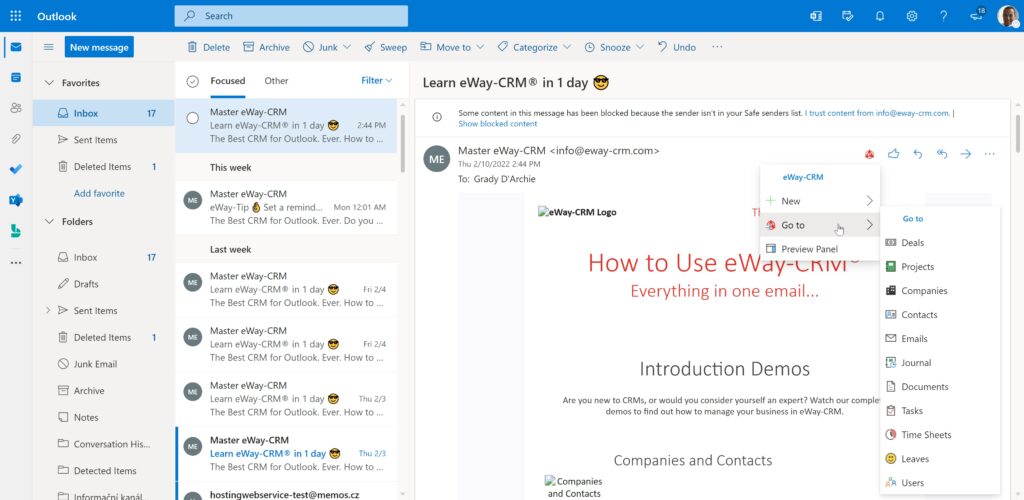The image size is (1024, 500).
Task: Go to Deals
Action: [x=940, y=242]
